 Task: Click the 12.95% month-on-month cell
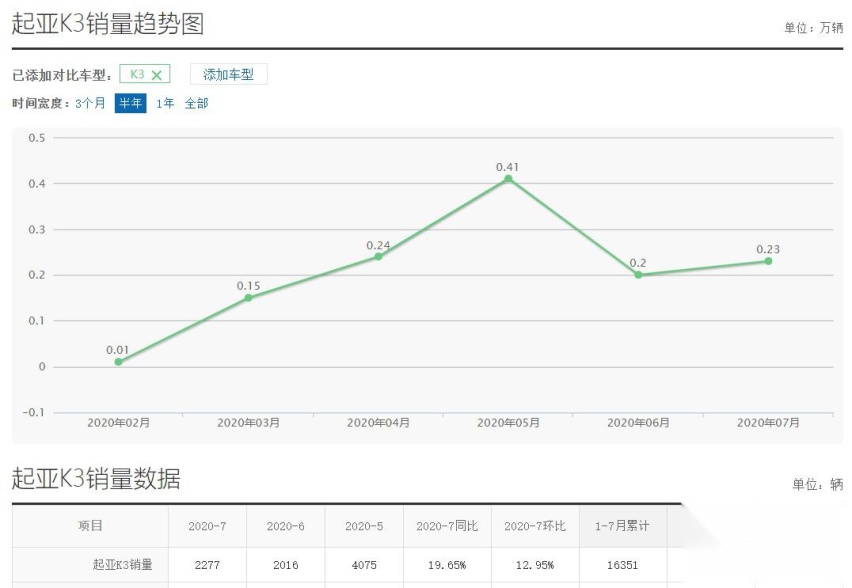[535, 565]
